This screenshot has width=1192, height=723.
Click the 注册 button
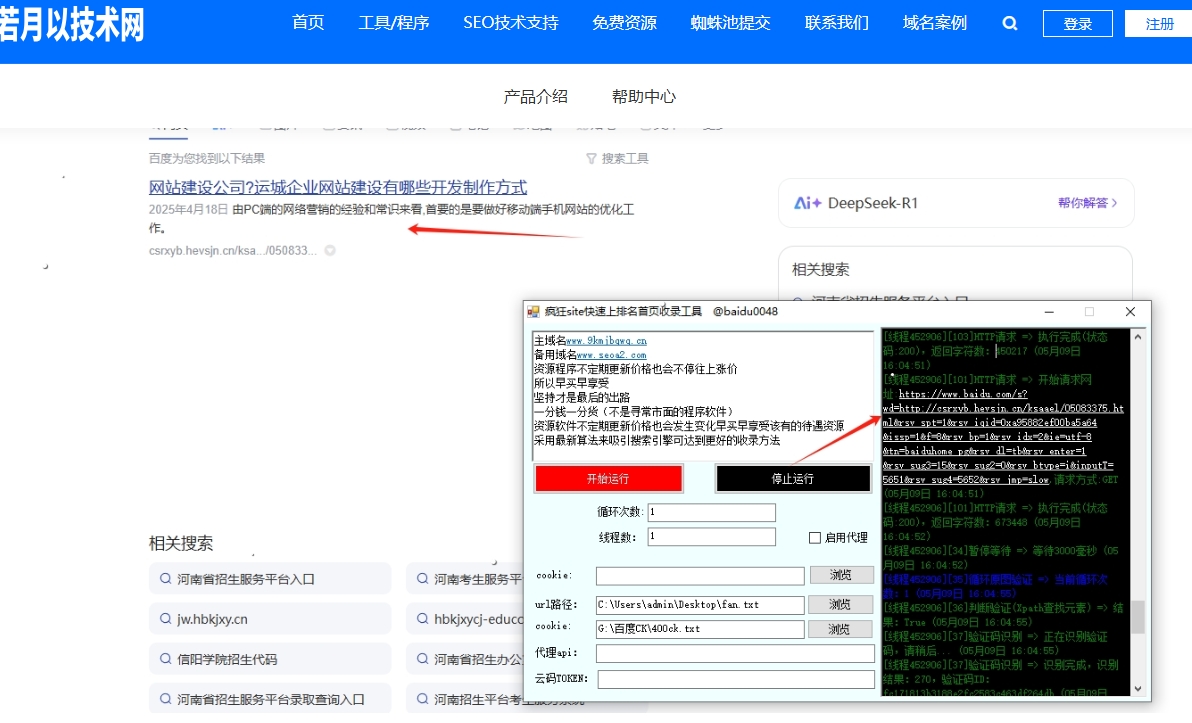1159,24
